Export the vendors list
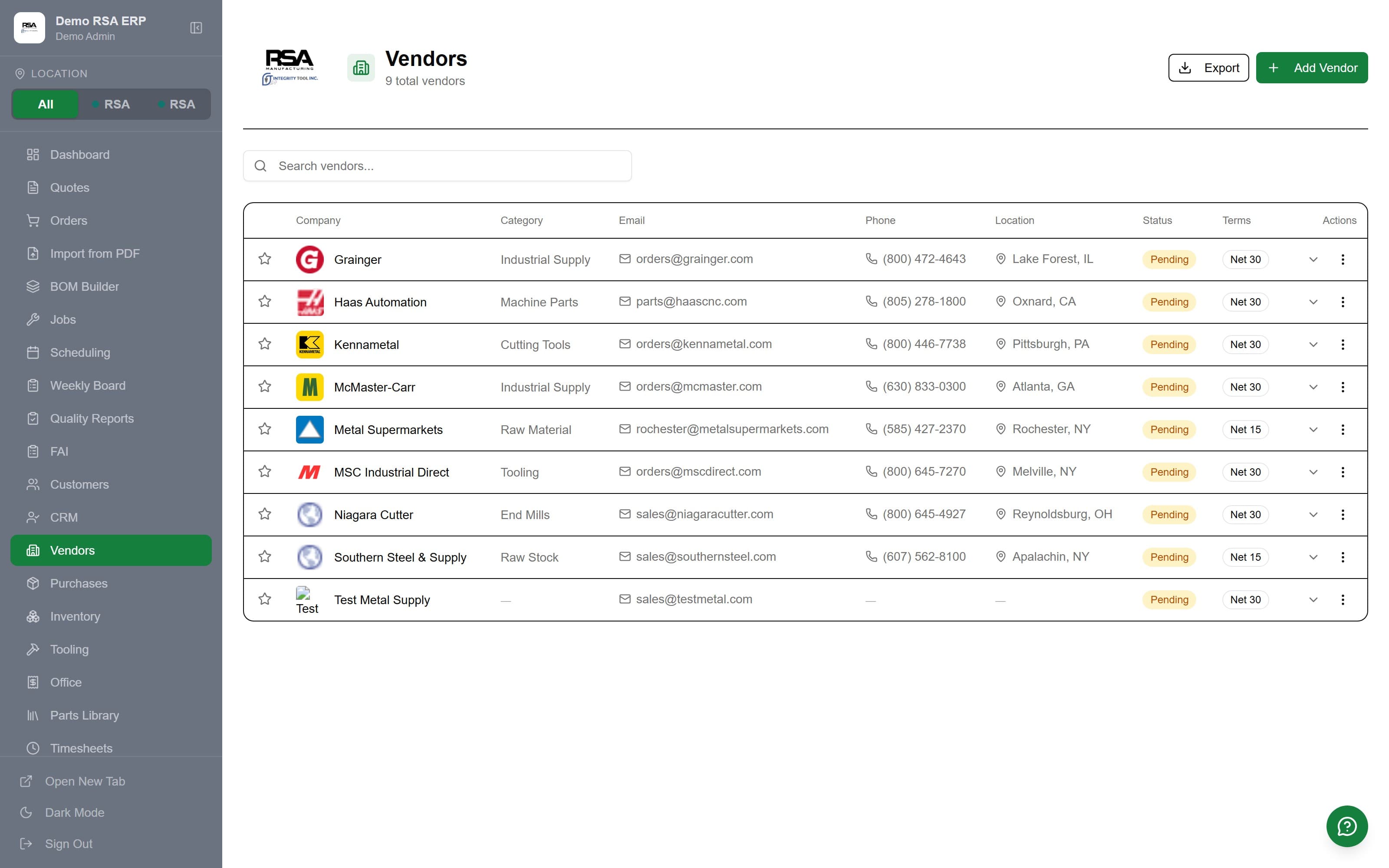 1208,68
